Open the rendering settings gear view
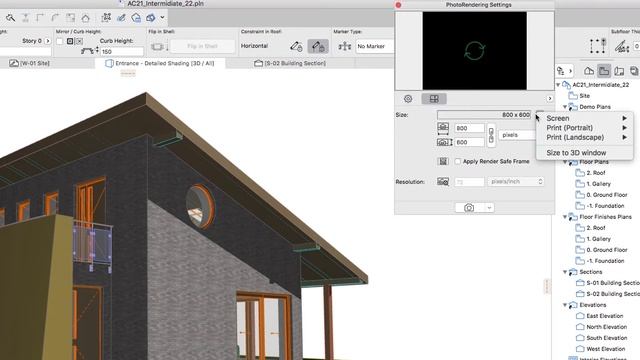640x360 pixels. tap(408, 98)
